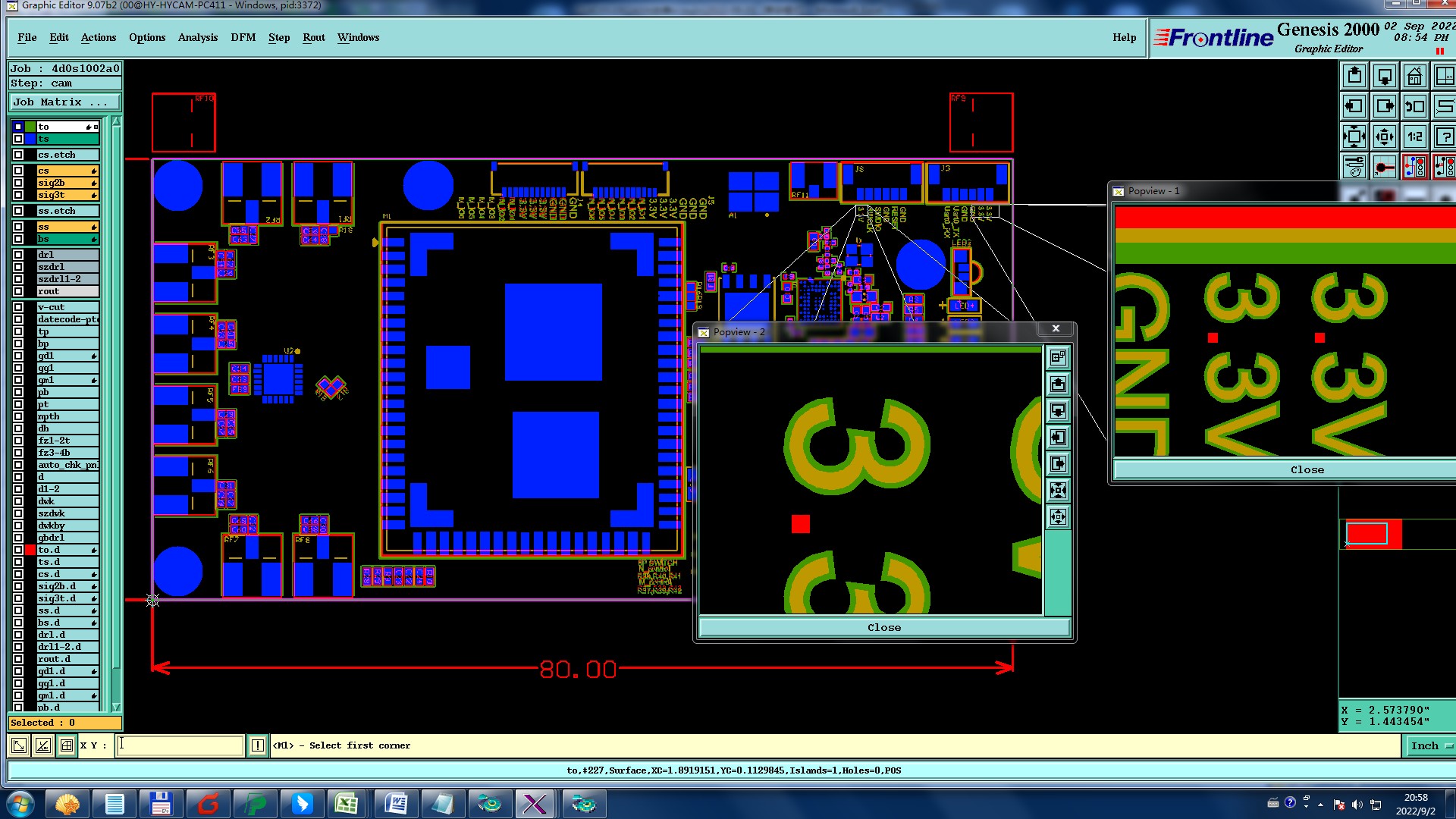The height and width of the screenshot is (819, 1456).
Task: Open the question mark help tool icon
Action: point(1444,136)
